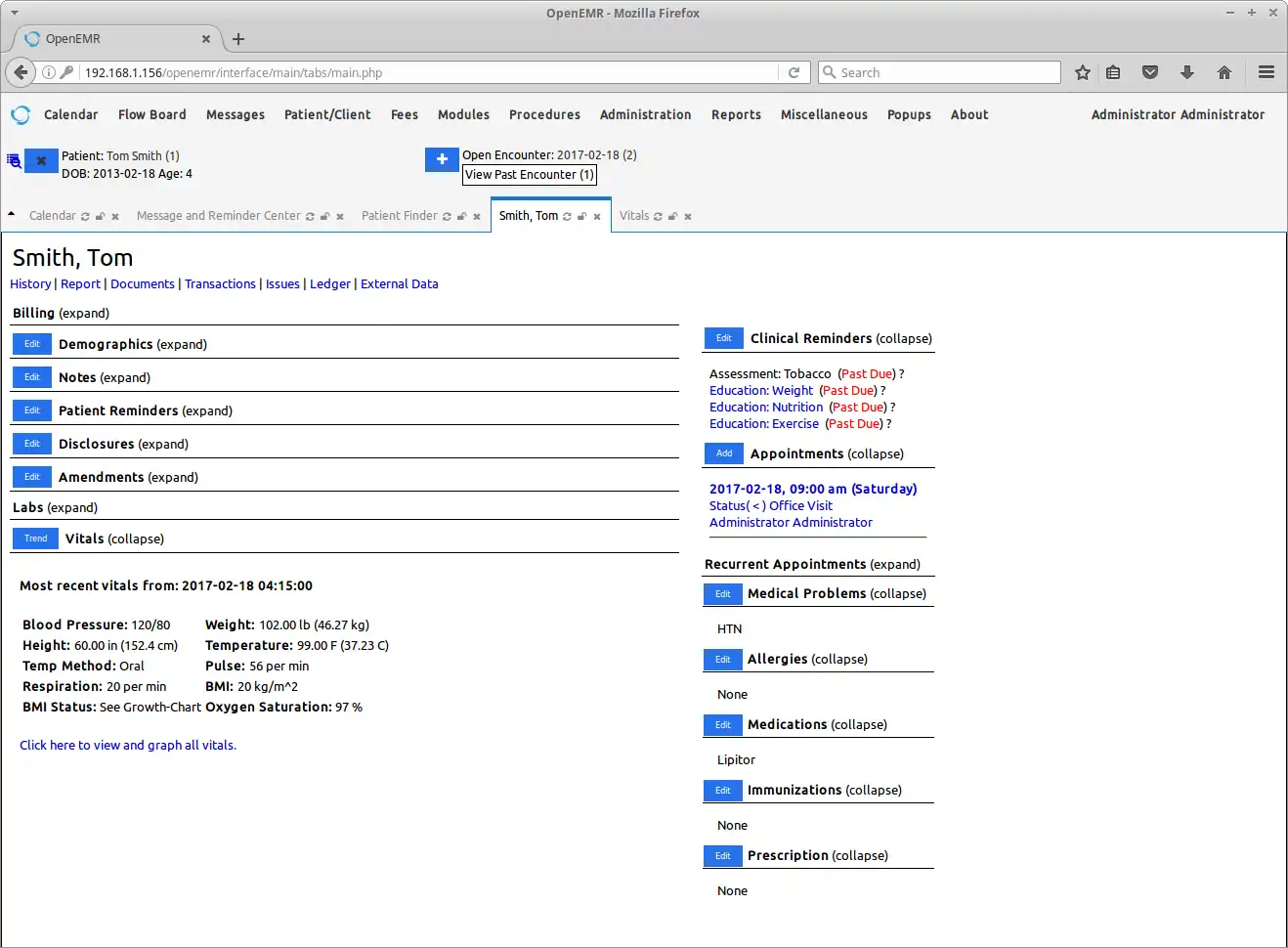Screen dimensions: 1288x948
Task: Open the Administration menu
Action: tap(645, 114)
